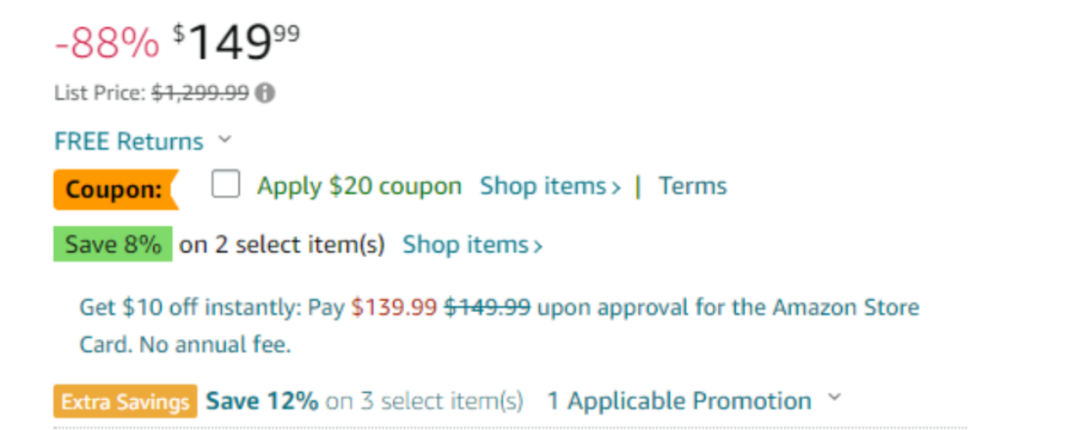Click the orange Coupon badge
This screenshot has width=1080, height=430.
point(114,188)
